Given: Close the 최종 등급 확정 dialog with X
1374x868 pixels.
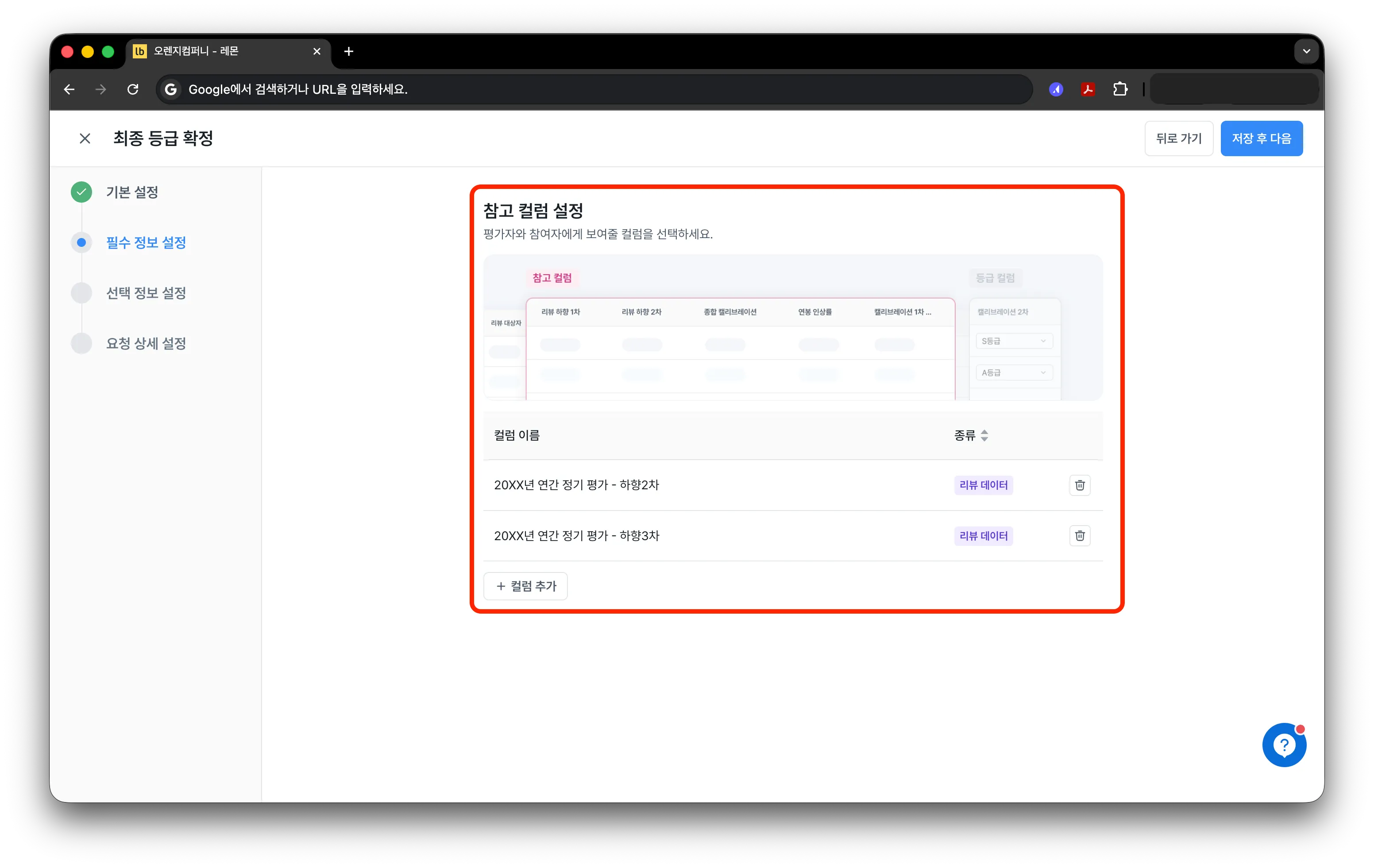Looking at the screenshot, I should (85, 138).
